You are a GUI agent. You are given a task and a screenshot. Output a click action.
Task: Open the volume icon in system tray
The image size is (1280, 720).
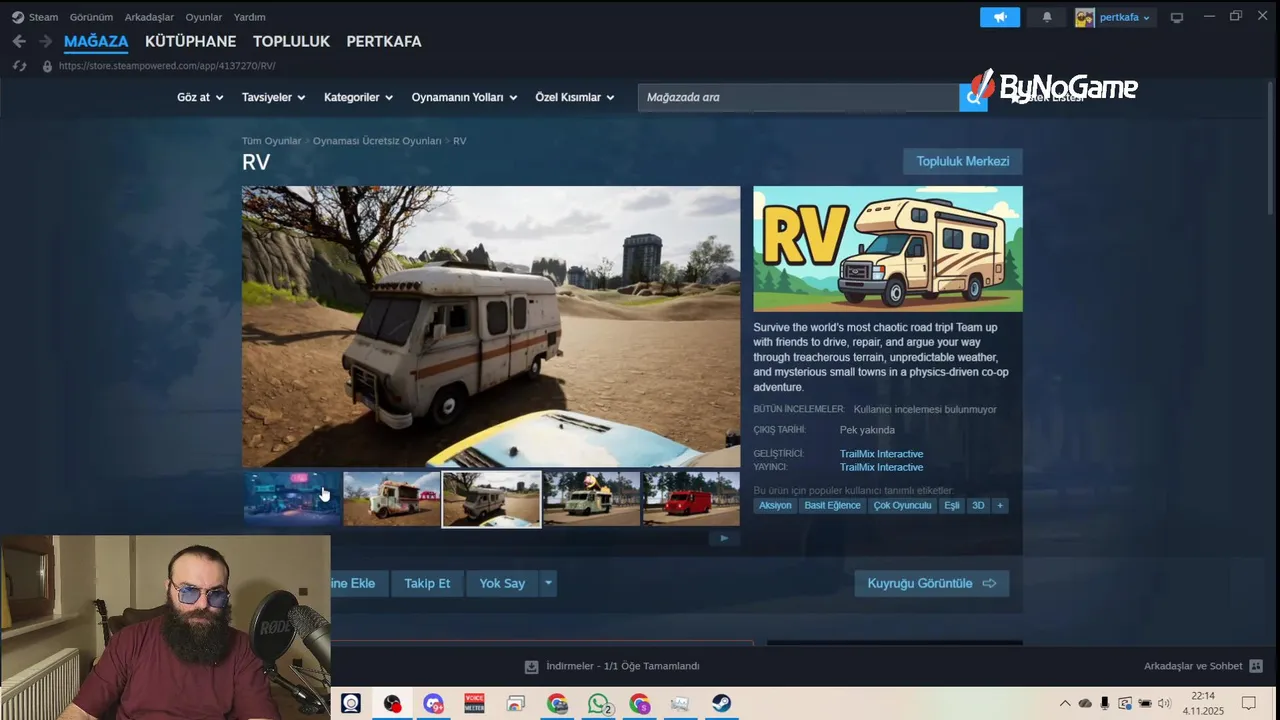1164,704
